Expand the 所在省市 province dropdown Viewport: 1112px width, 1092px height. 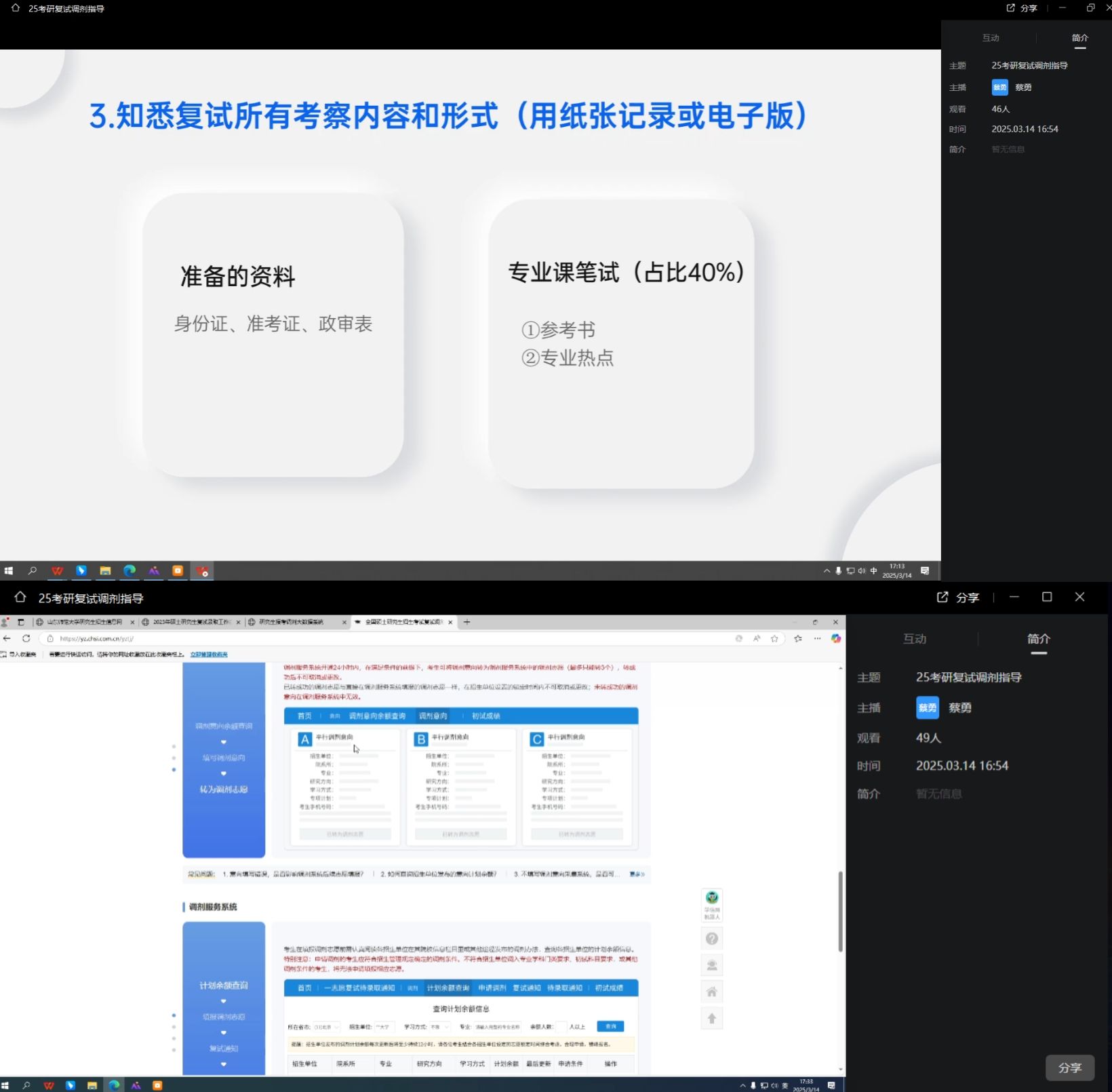pyautogui.click(x=327, y=1027)
